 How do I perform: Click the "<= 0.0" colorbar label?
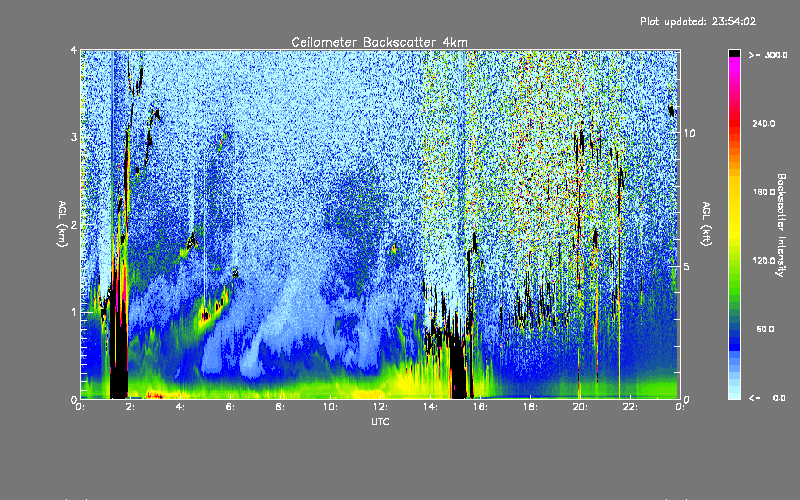click(x=768, y=397)
